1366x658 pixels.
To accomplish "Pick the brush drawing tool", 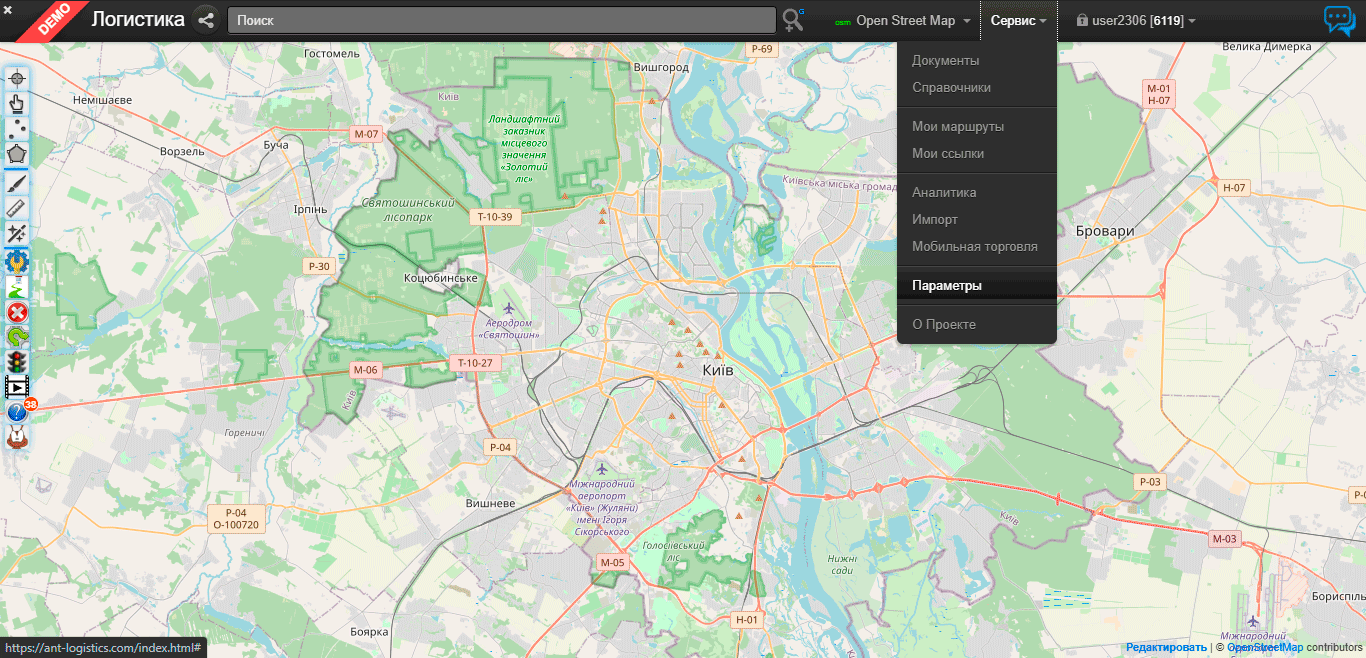I will point(17,182).
